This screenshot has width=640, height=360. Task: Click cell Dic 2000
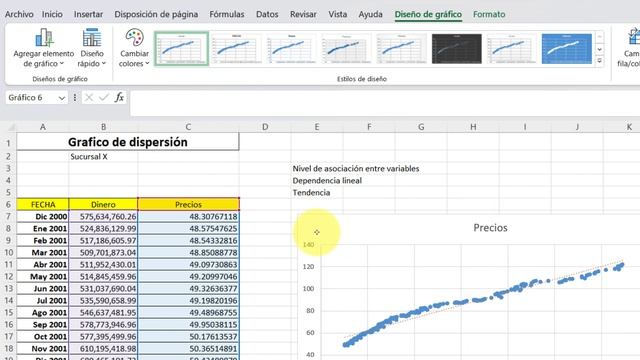(43, 217)
